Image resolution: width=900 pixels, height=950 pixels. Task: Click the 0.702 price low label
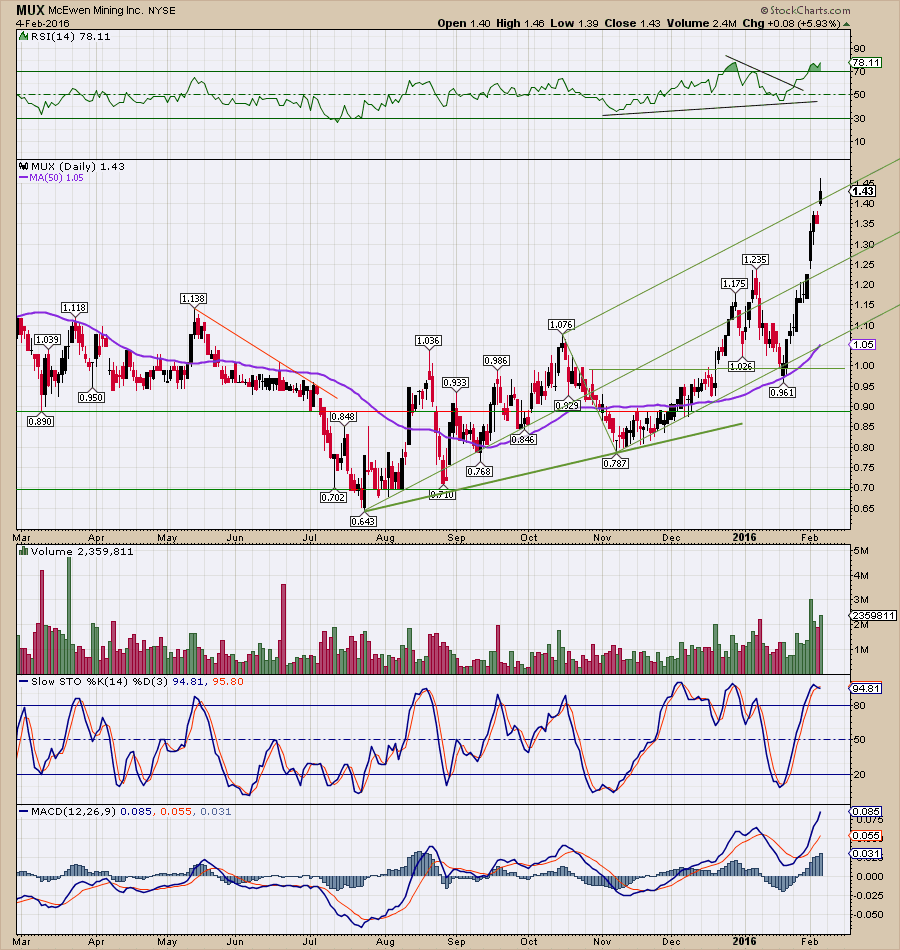pos(333,497)
